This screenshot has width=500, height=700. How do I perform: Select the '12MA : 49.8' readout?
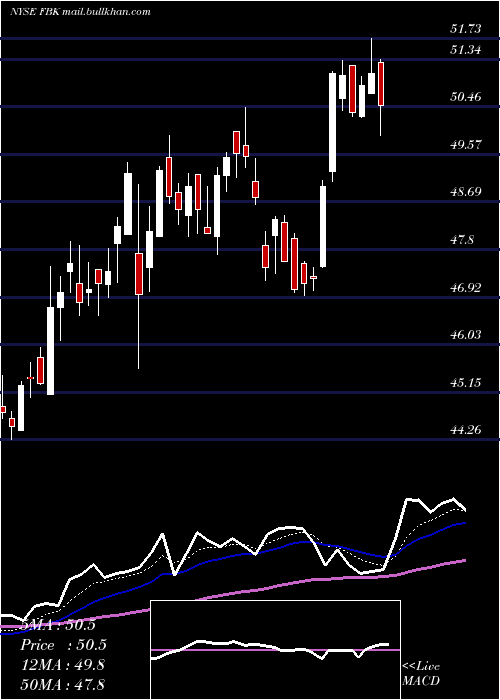pos(63,665)
